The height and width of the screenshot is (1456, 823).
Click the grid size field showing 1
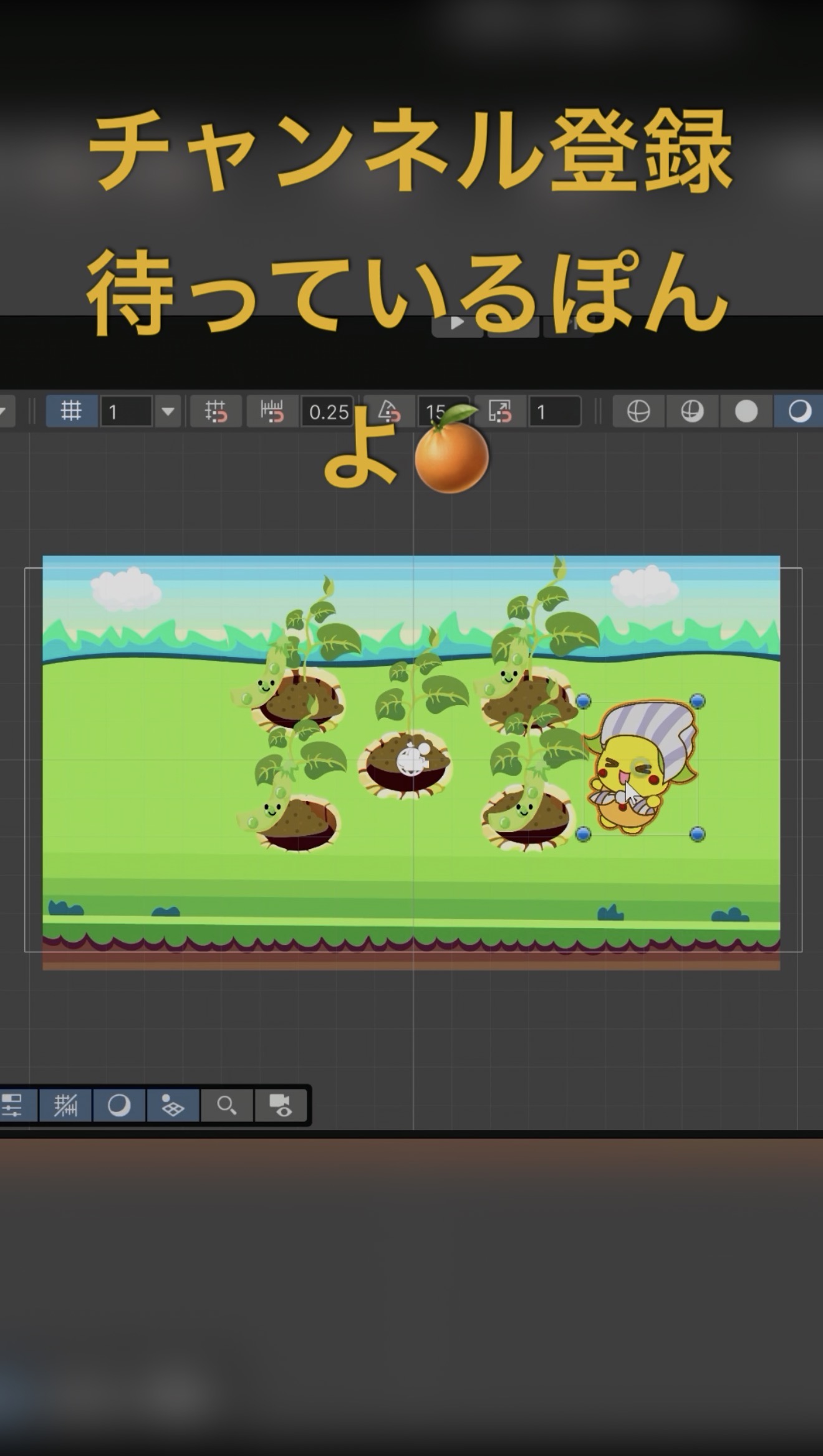coord(127,411)
